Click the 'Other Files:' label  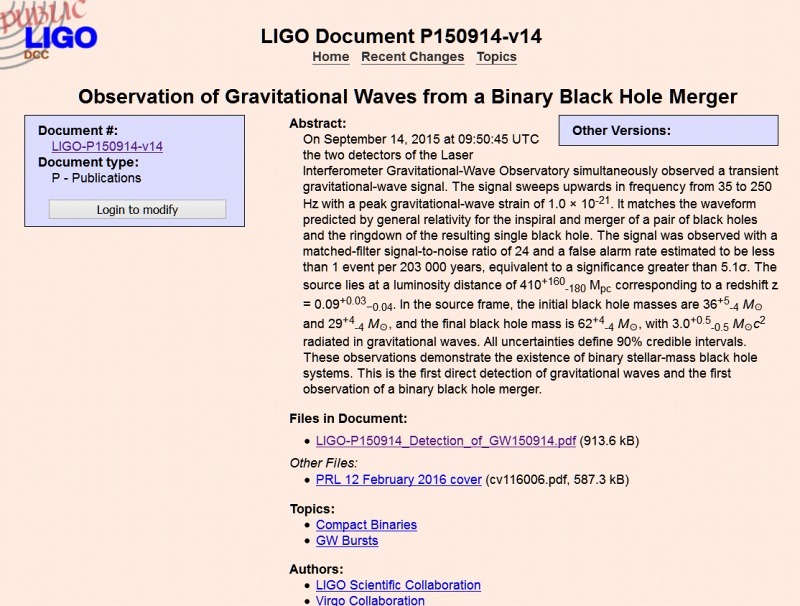323,463
